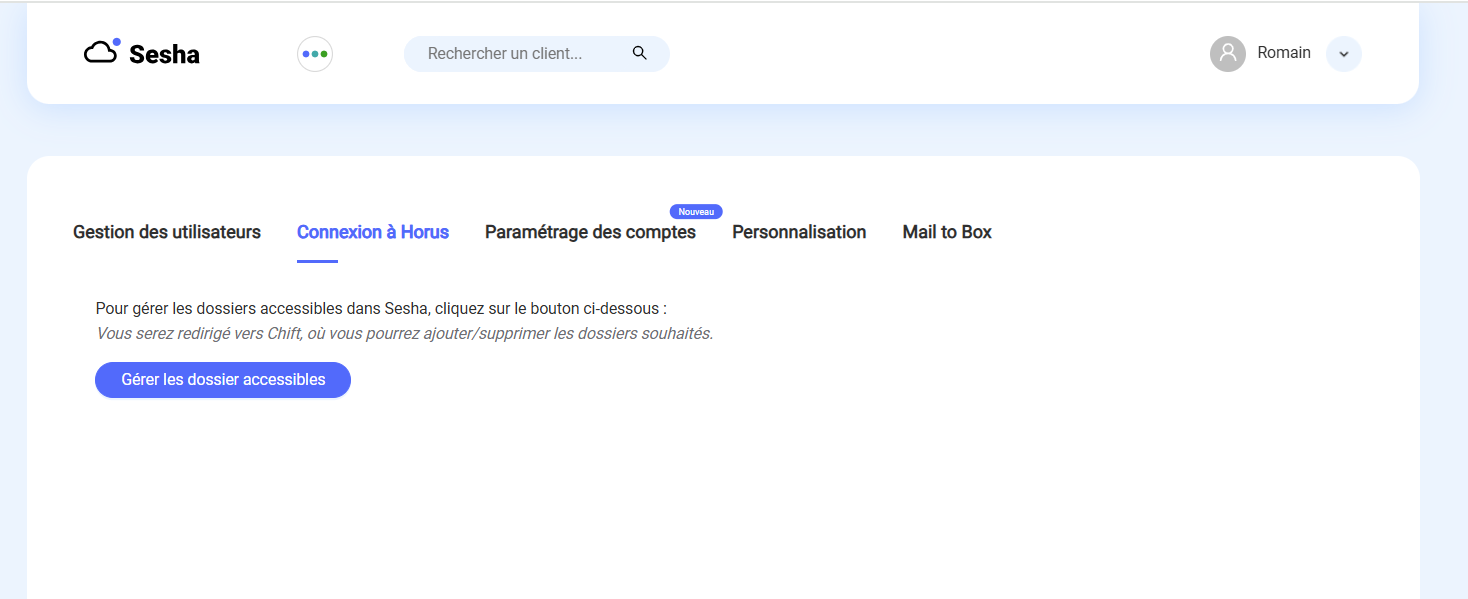
Task: Click the Romain user avatar icon
Action: click(1228, 54)
